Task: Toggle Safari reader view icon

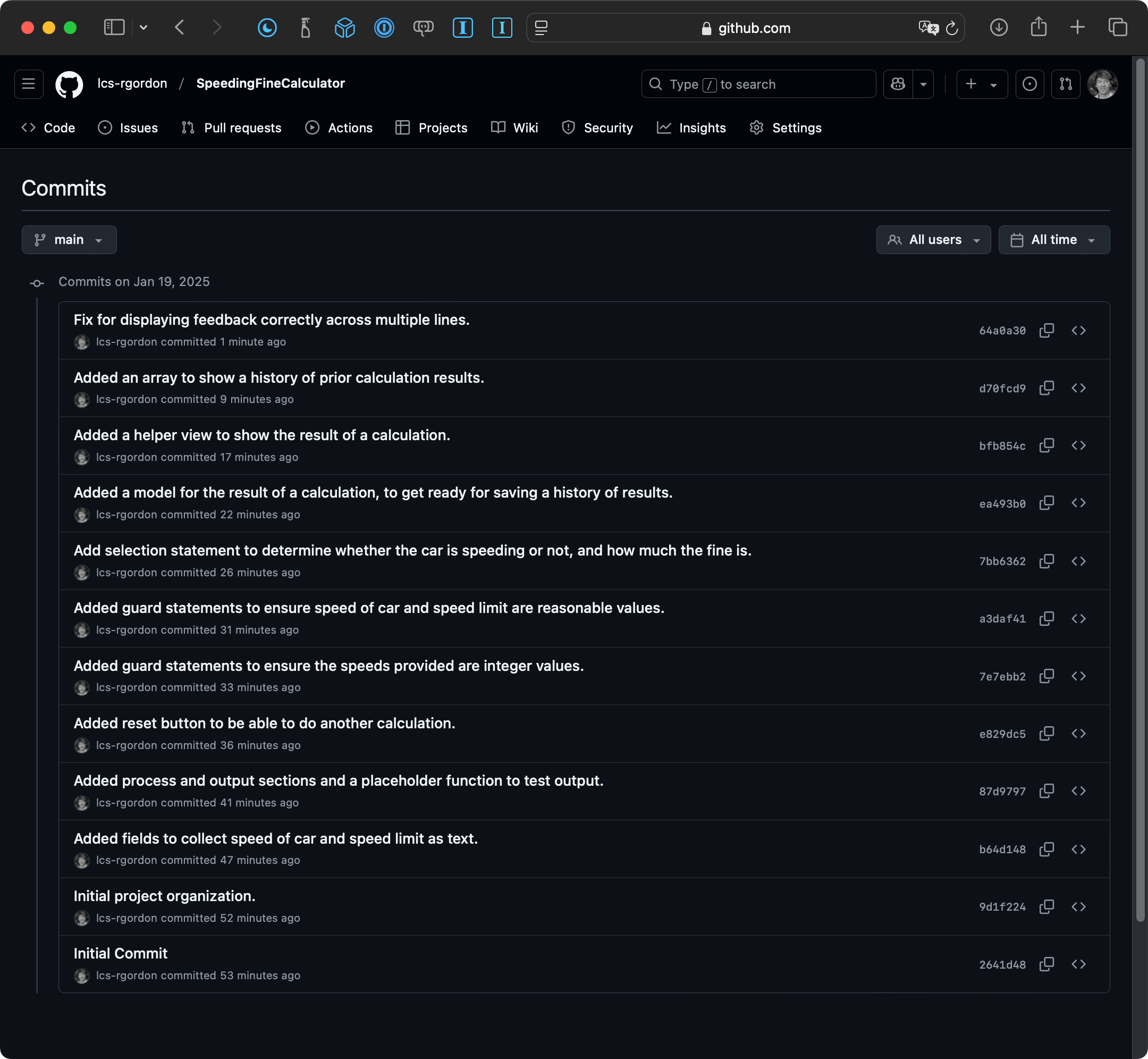Action: [541, 28]
